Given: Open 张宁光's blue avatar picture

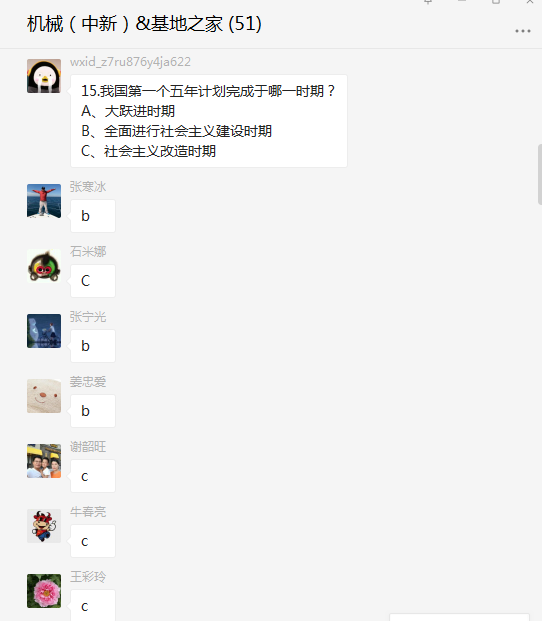Looking at the screenshot, I should tap(44, 331).
